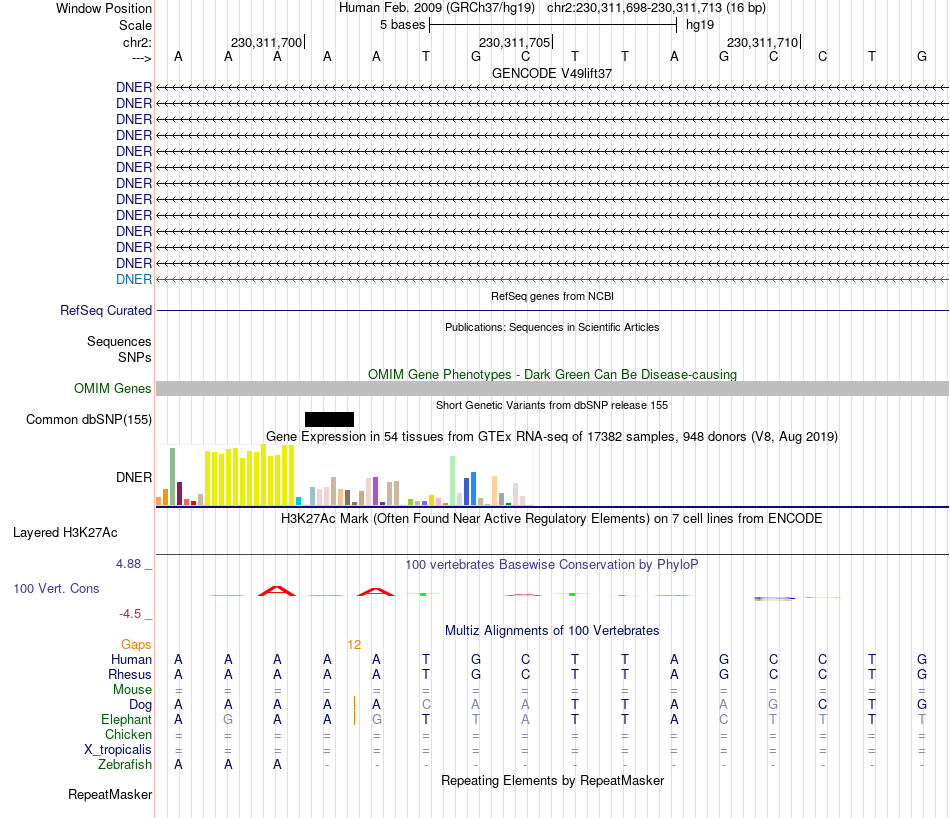950x818 pixels.
Task: Click the sequence direction arrow -->
Action: (142, 58)
